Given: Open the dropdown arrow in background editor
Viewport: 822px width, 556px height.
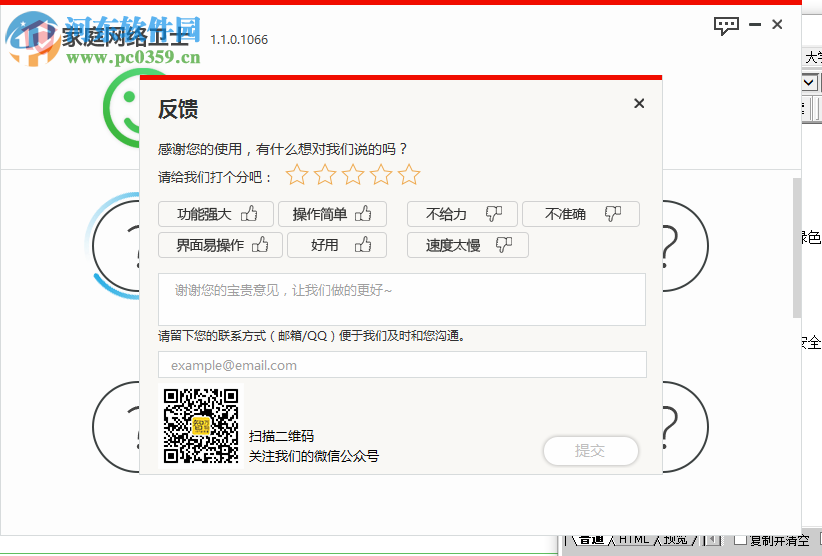Looking at the screenshot, I should 809,83.
